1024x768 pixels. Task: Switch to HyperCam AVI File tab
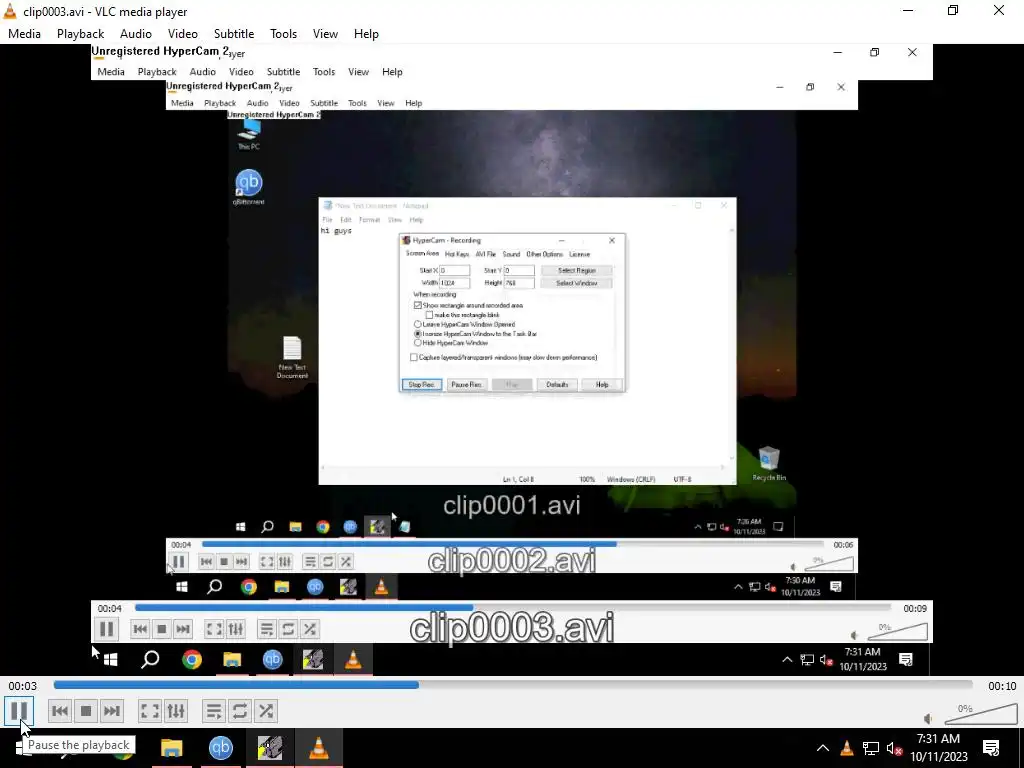click(485, 254)
